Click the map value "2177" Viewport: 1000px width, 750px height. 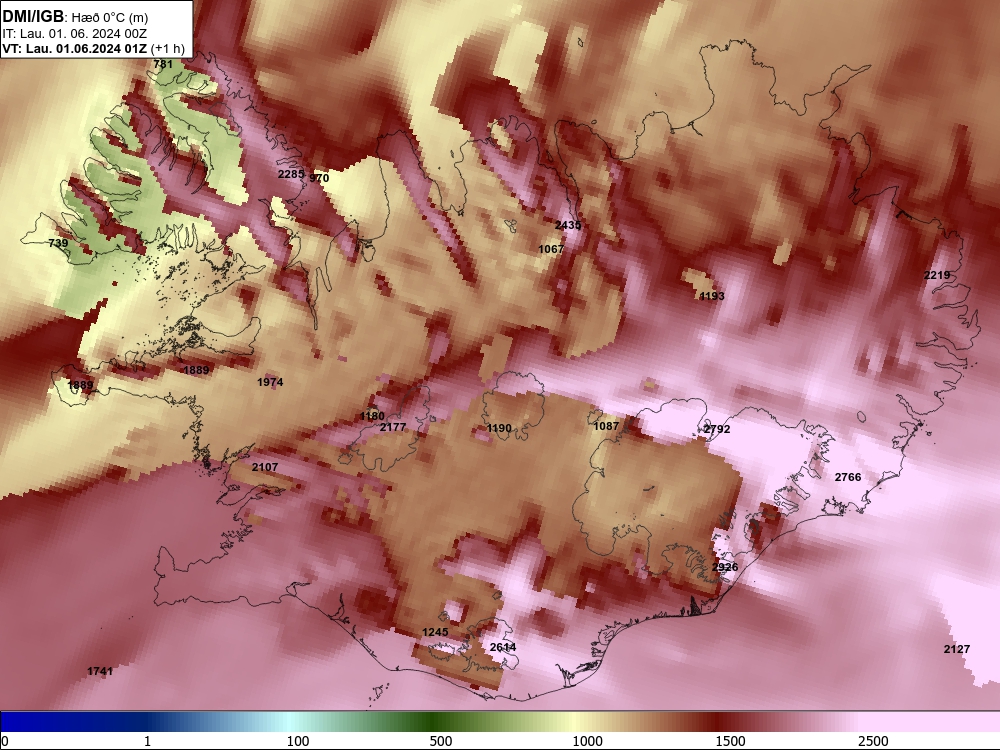(393, 427)
